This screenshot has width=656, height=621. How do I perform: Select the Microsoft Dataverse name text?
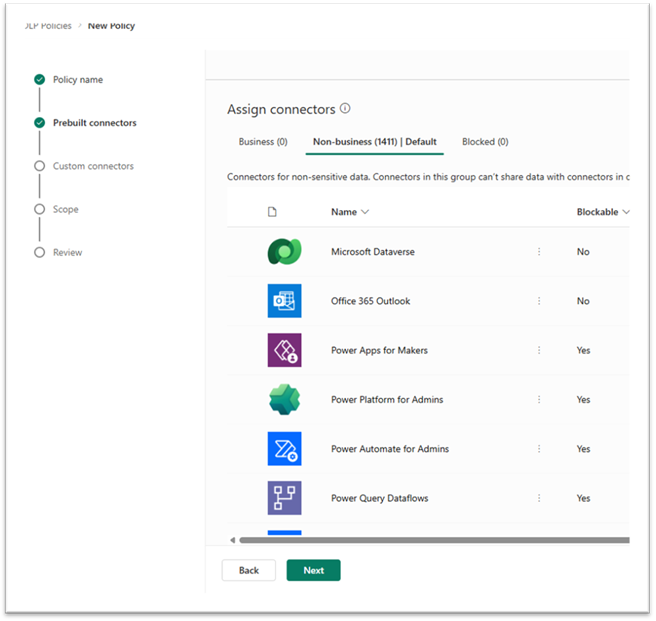(x=373, y=251)
